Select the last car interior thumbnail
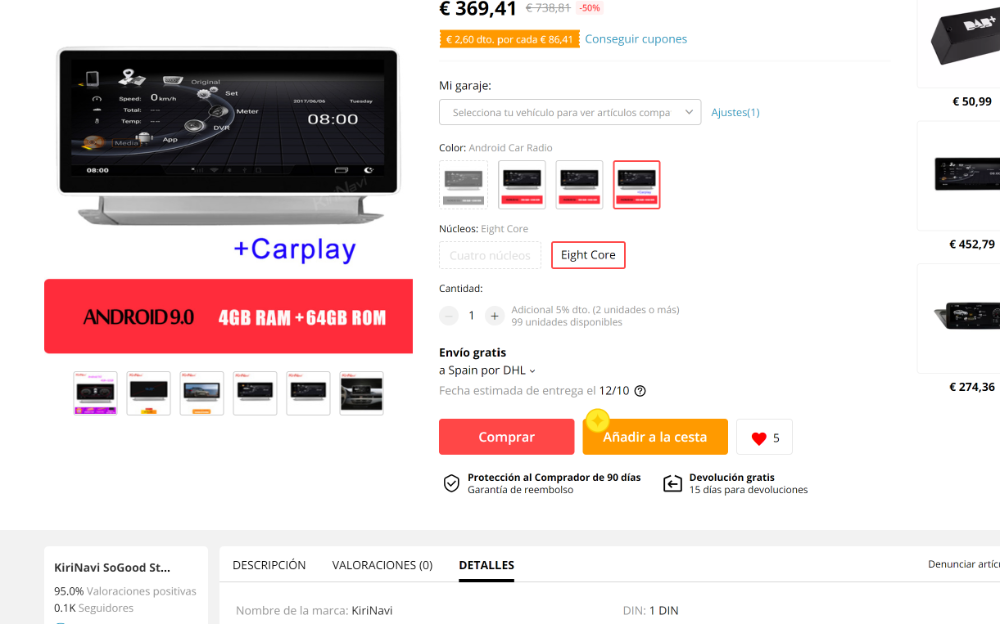Screen dimensions: 1000x624 [x=362, y=393]
